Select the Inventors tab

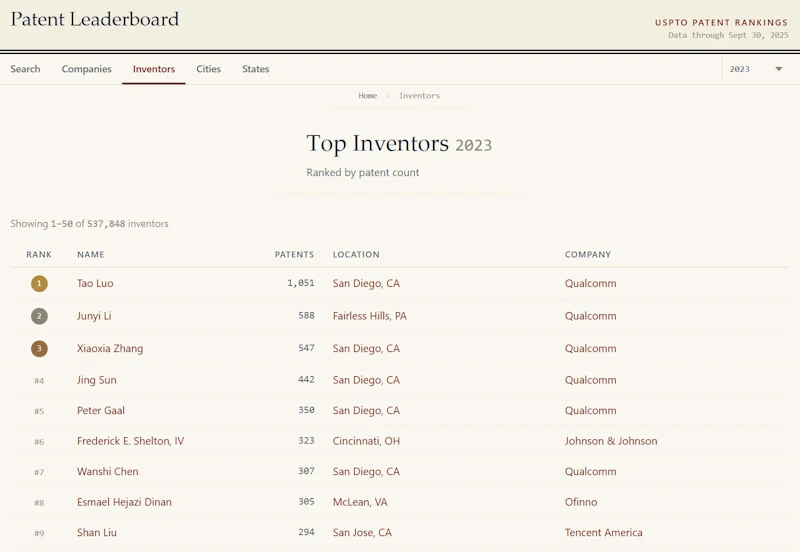[154, 69]
